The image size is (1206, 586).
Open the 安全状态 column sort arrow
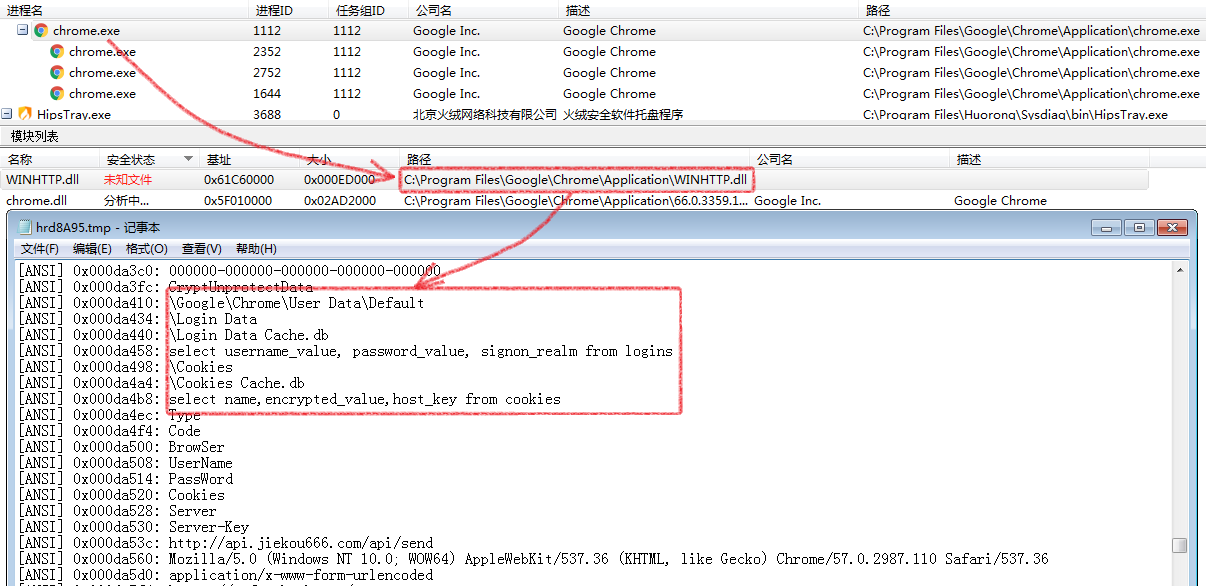coord(188,160)
